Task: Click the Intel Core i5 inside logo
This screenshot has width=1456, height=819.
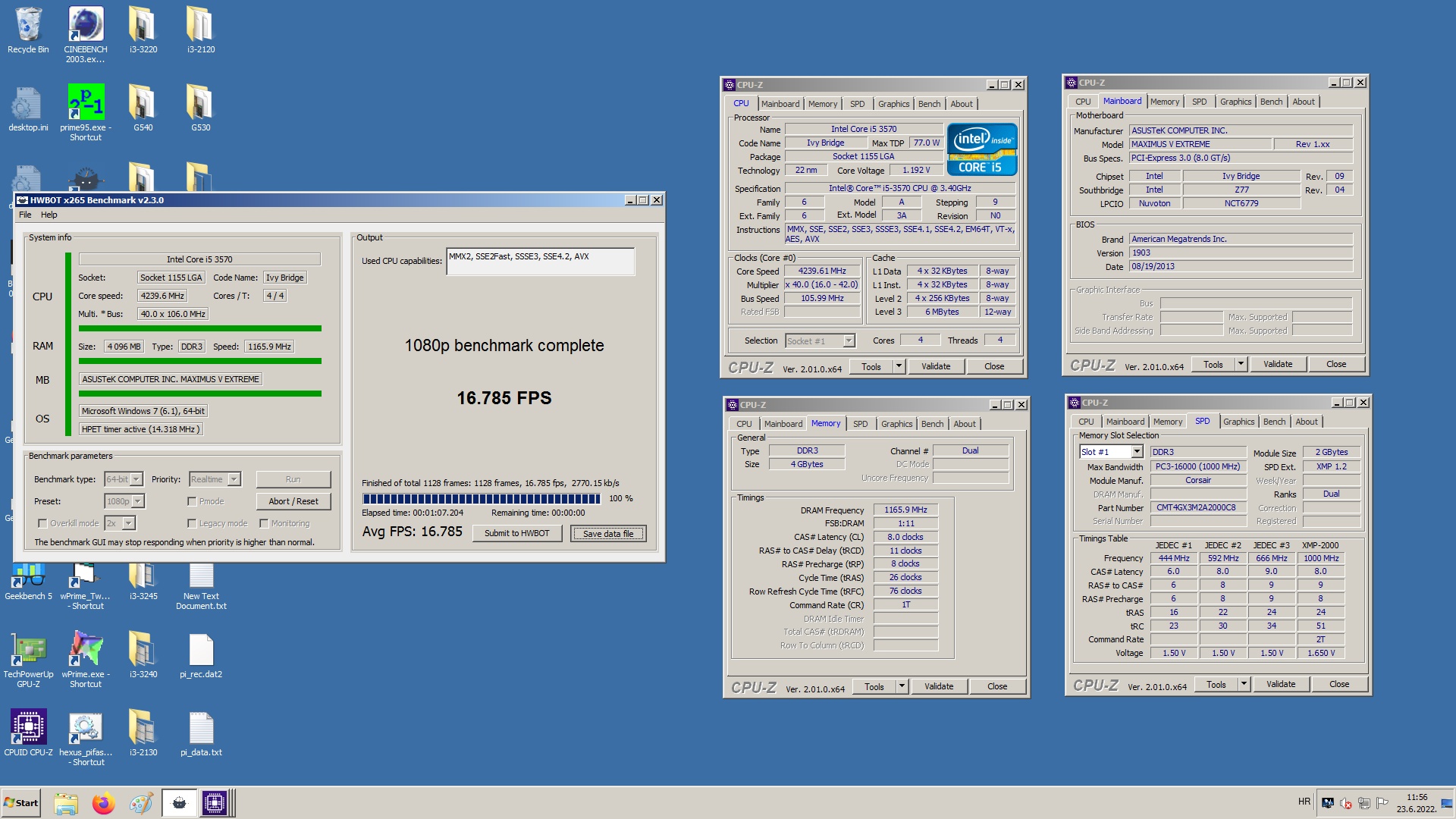Action: (982, 149)
